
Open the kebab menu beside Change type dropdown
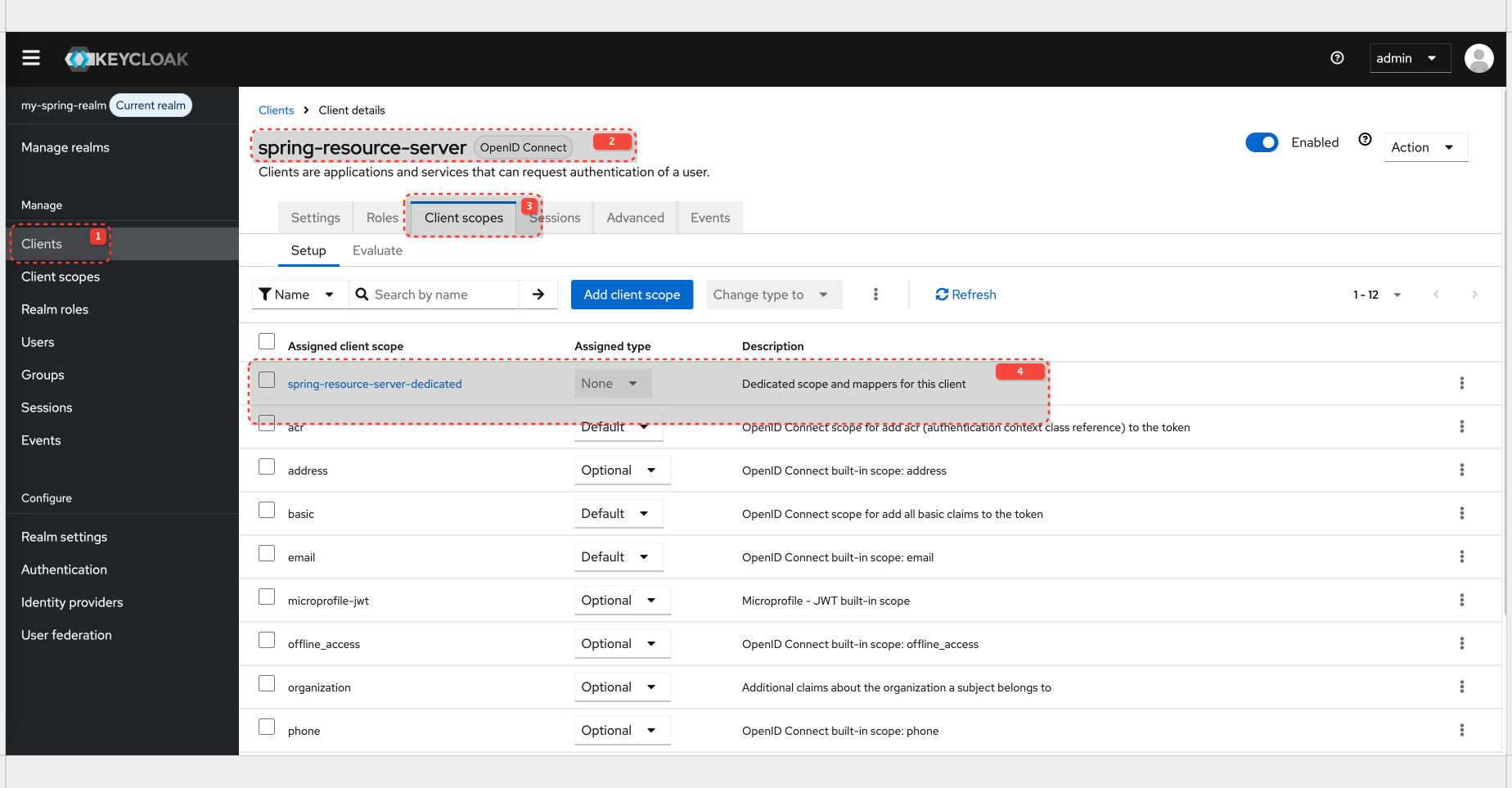875,294
